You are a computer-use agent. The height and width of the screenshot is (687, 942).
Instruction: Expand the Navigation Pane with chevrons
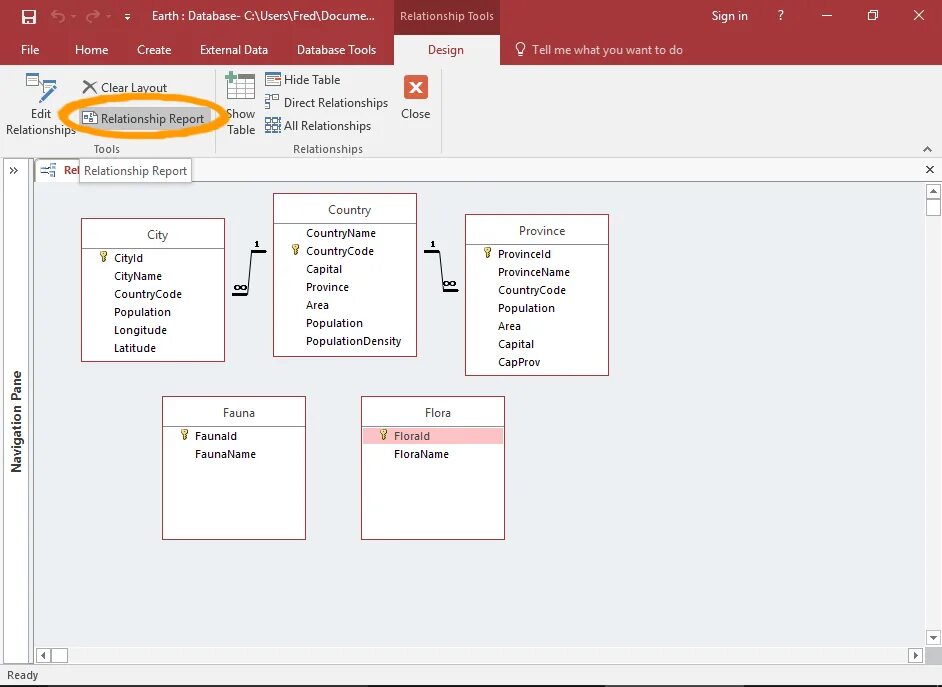click(14, 171)
